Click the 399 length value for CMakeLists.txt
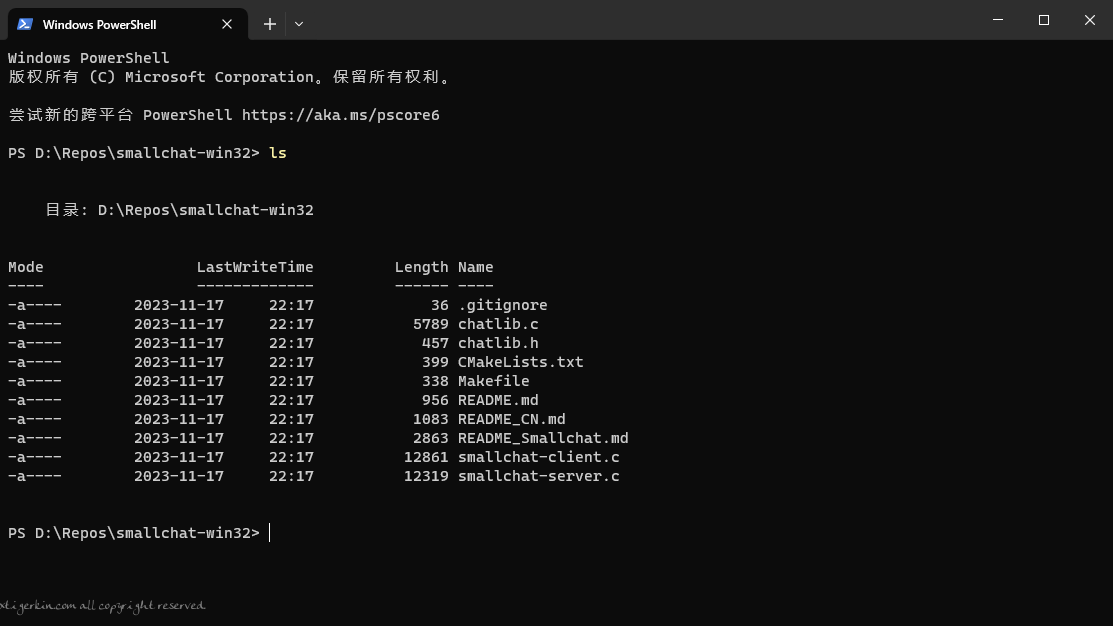This screenshot has width=1113, height=626. coord(435,362)
